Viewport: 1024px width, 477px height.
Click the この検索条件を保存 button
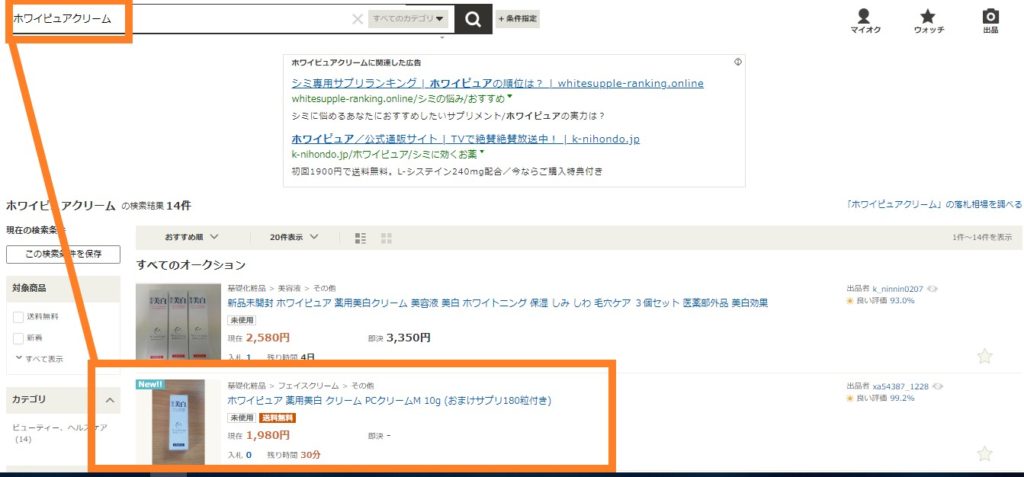coord(63,254)
